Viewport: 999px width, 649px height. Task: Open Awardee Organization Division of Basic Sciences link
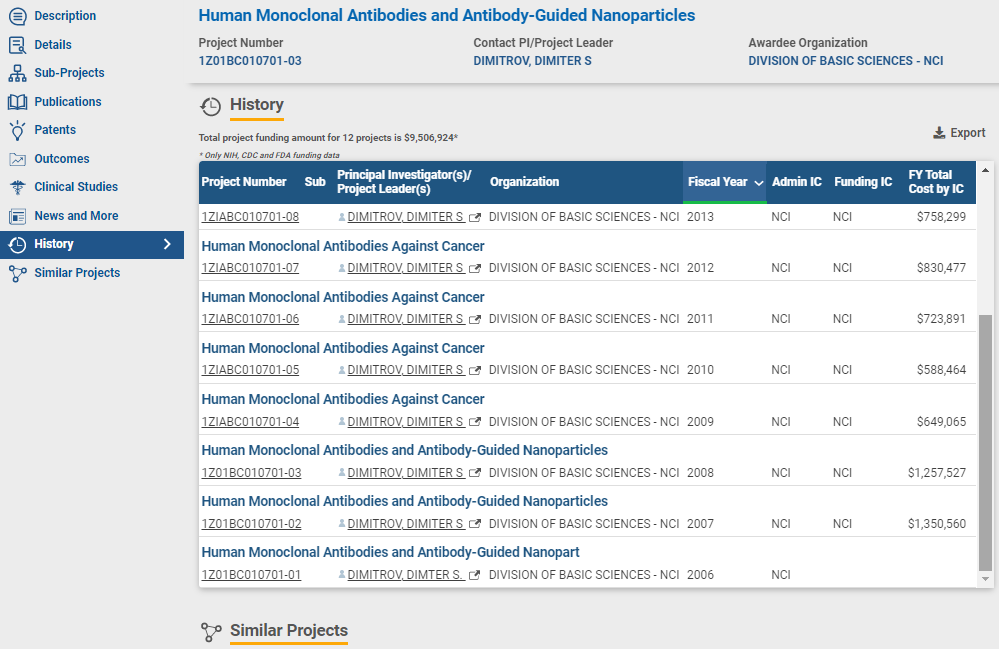coord(845,61)
